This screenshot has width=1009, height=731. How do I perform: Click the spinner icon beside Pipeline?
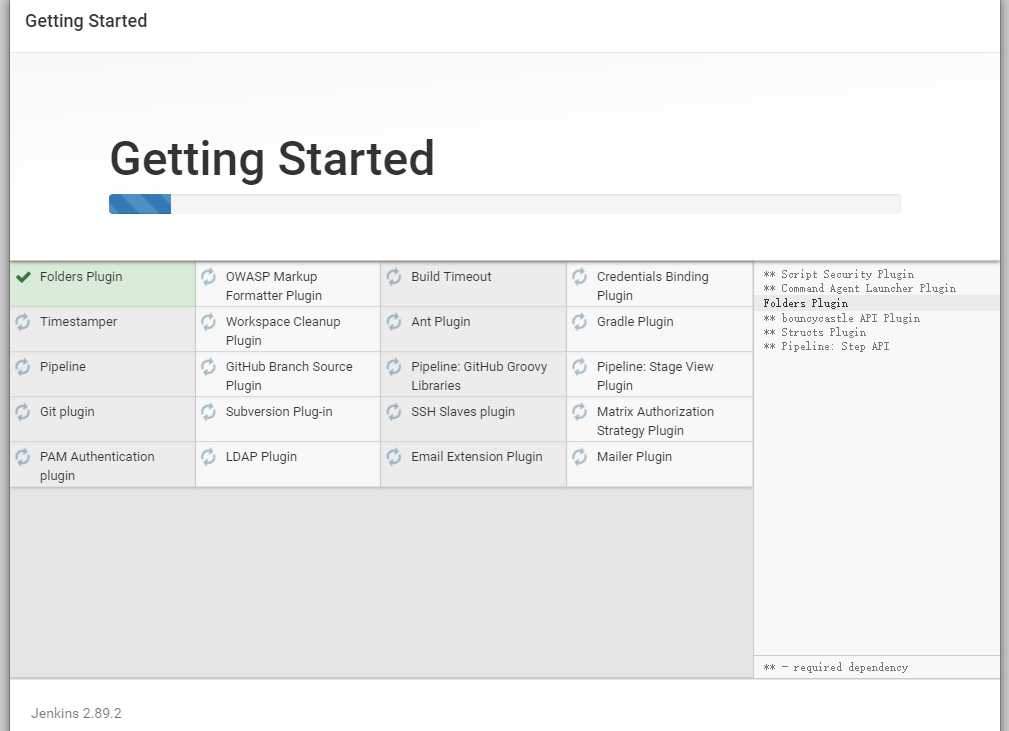23,367
